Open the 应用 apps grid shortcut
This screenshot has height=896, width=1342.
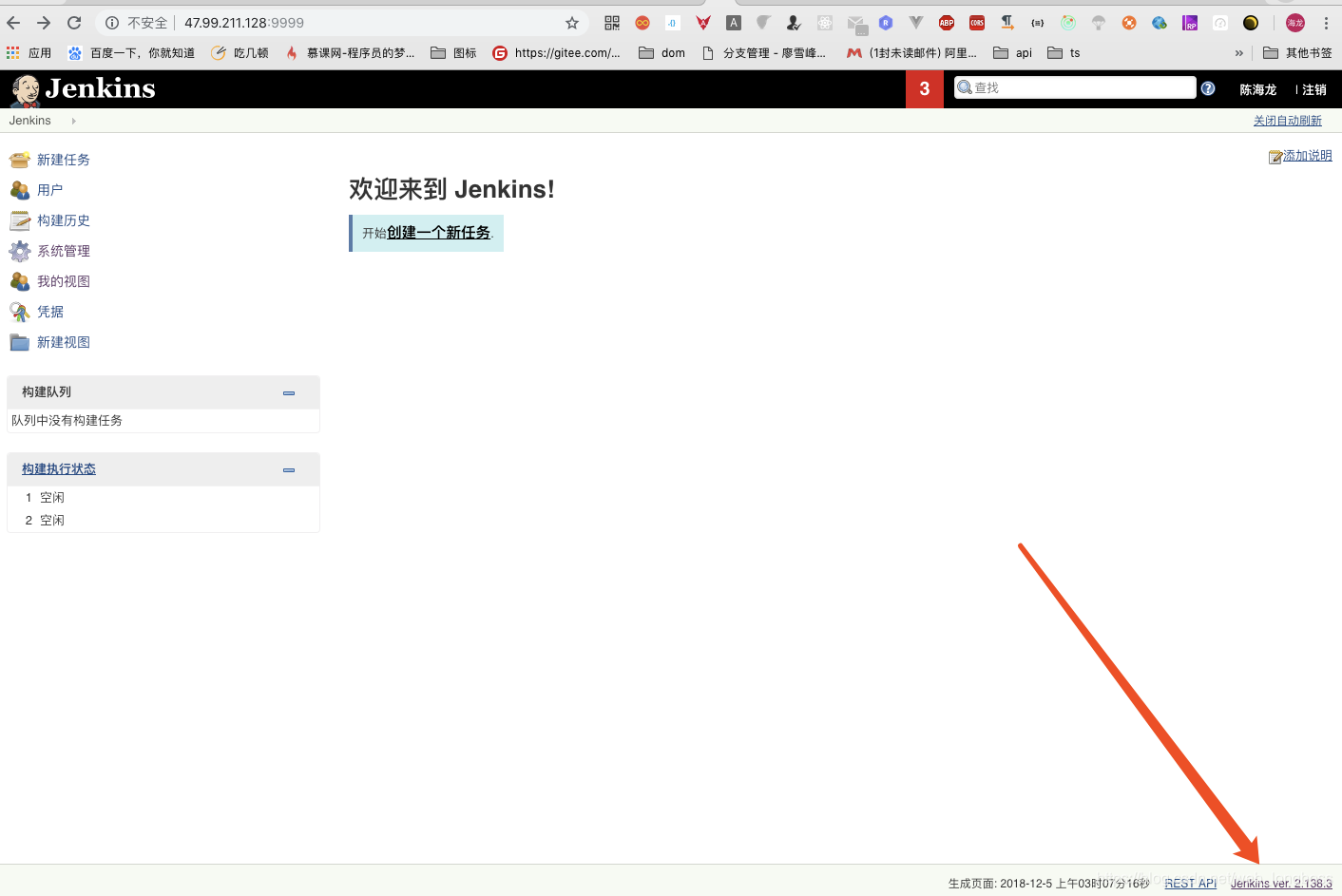29,53
